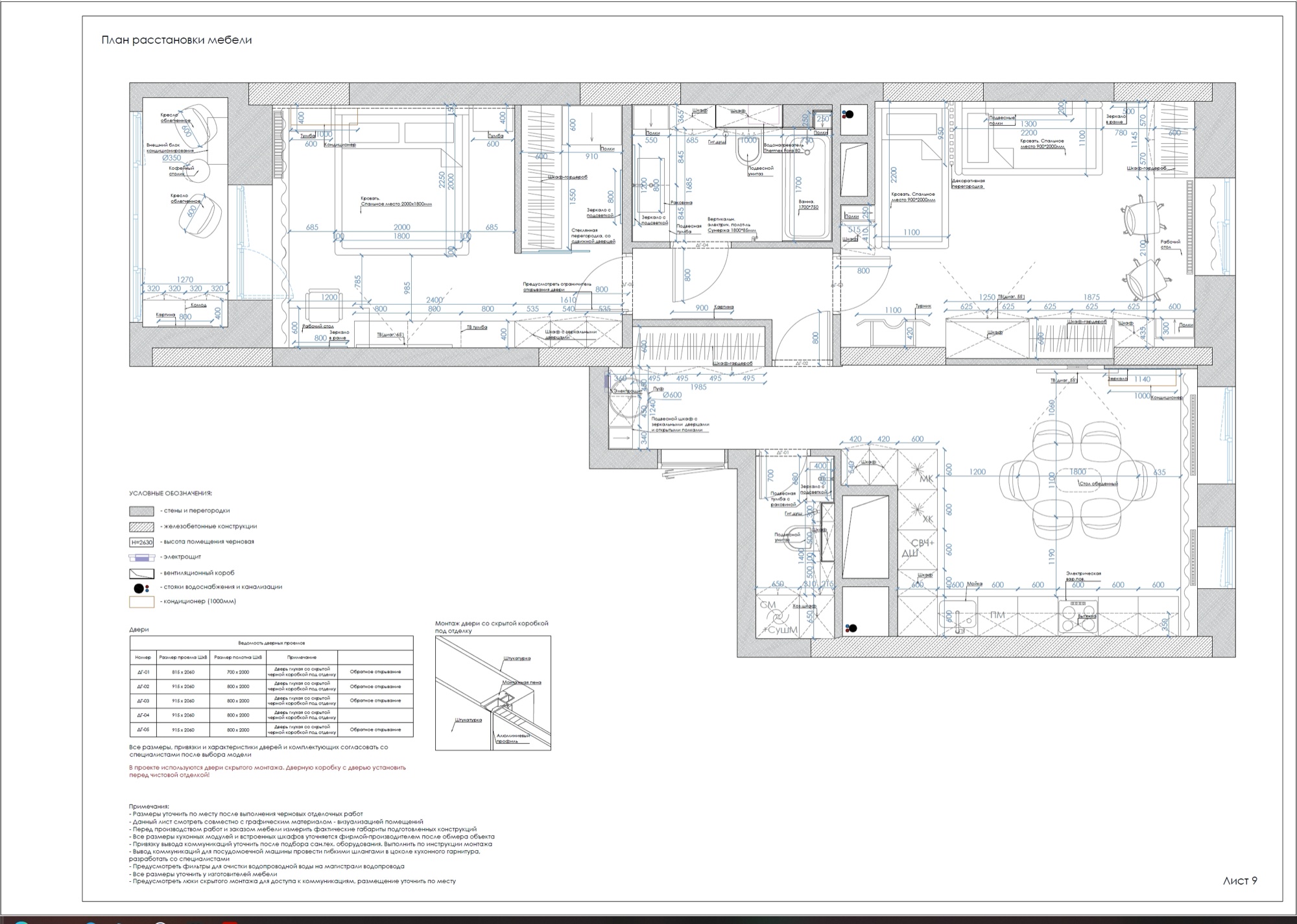Click the "вентиляционный короб" legend symbol
The image size is (1297, 924).
(x=141, y=573)
